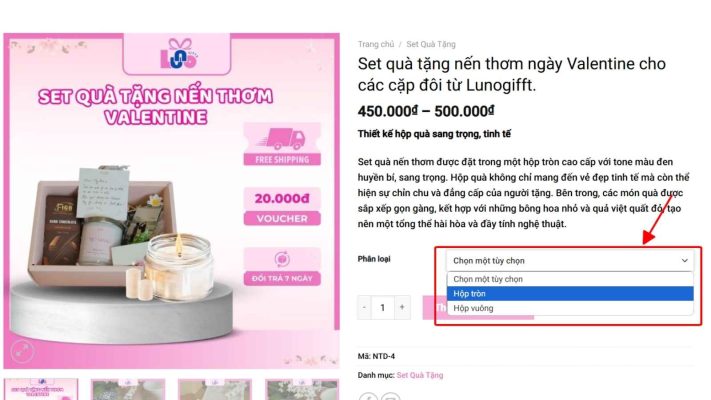Screen dimensions: 711x400
Task: Click the dropdown chevron arrow
Action: (685, 261)
